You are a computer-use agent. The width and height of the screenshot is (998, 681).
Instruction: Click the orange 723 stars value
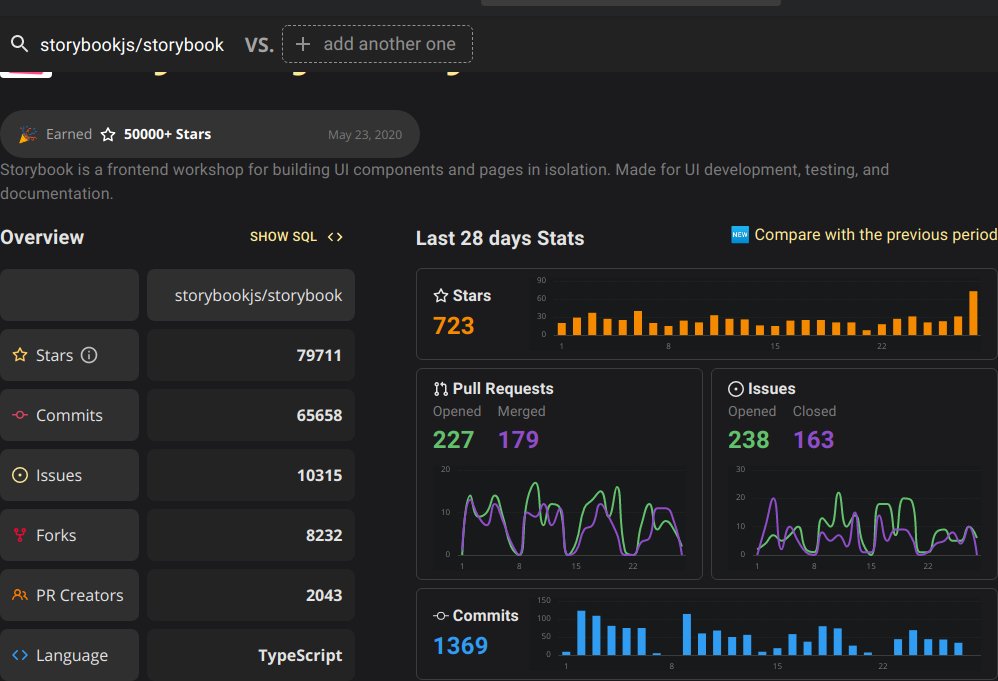(x=454, y=326)
